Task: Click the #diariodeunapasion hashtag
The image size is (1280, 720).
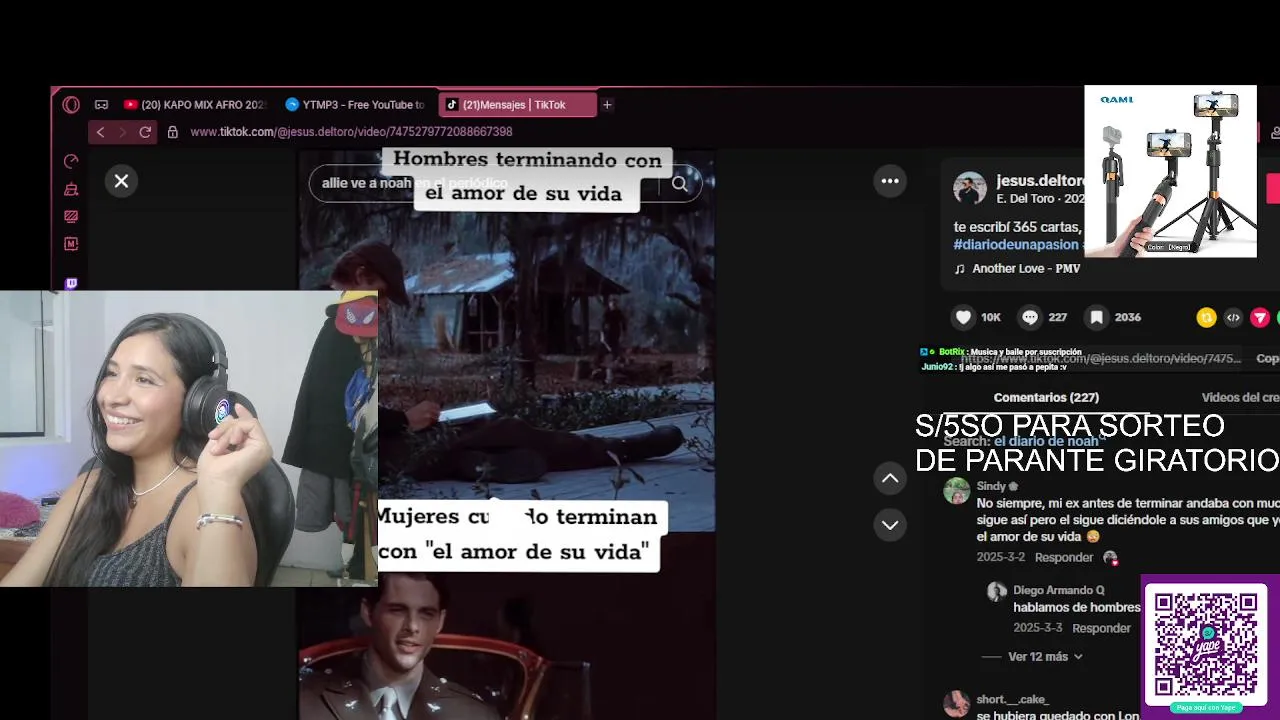Action: (1016, 245)
